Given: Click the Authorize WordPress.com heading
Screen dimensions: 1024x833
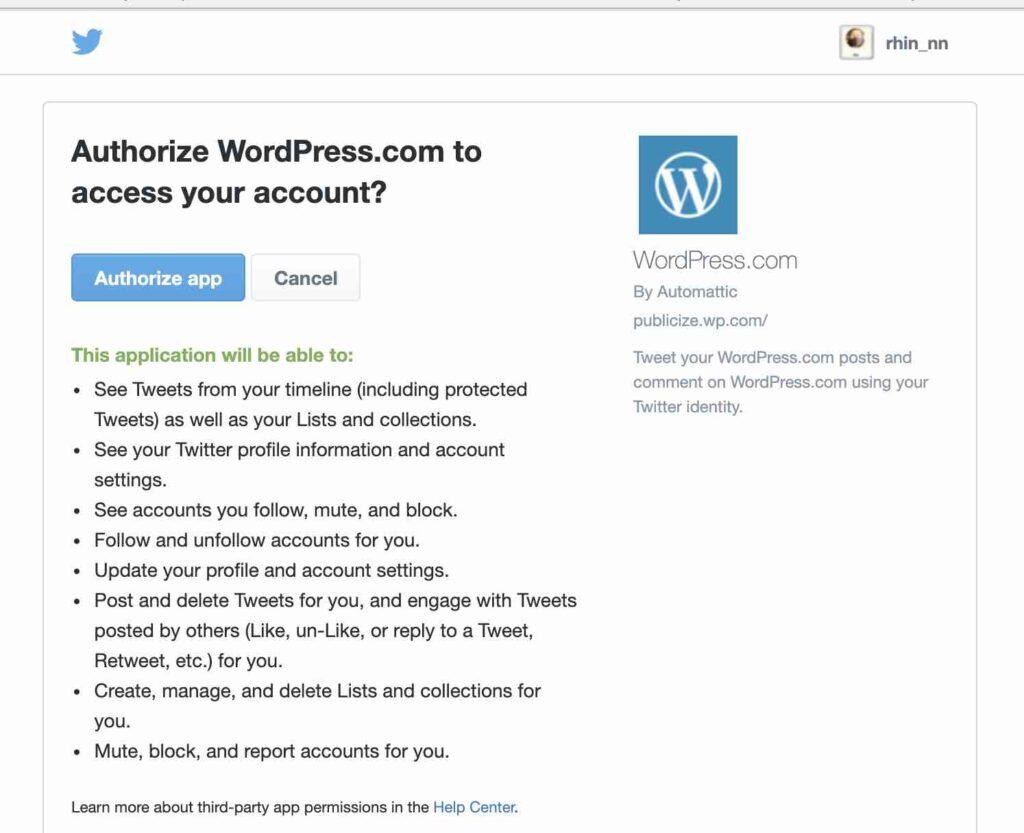Looking at the screenshot, I should [276, 172].
